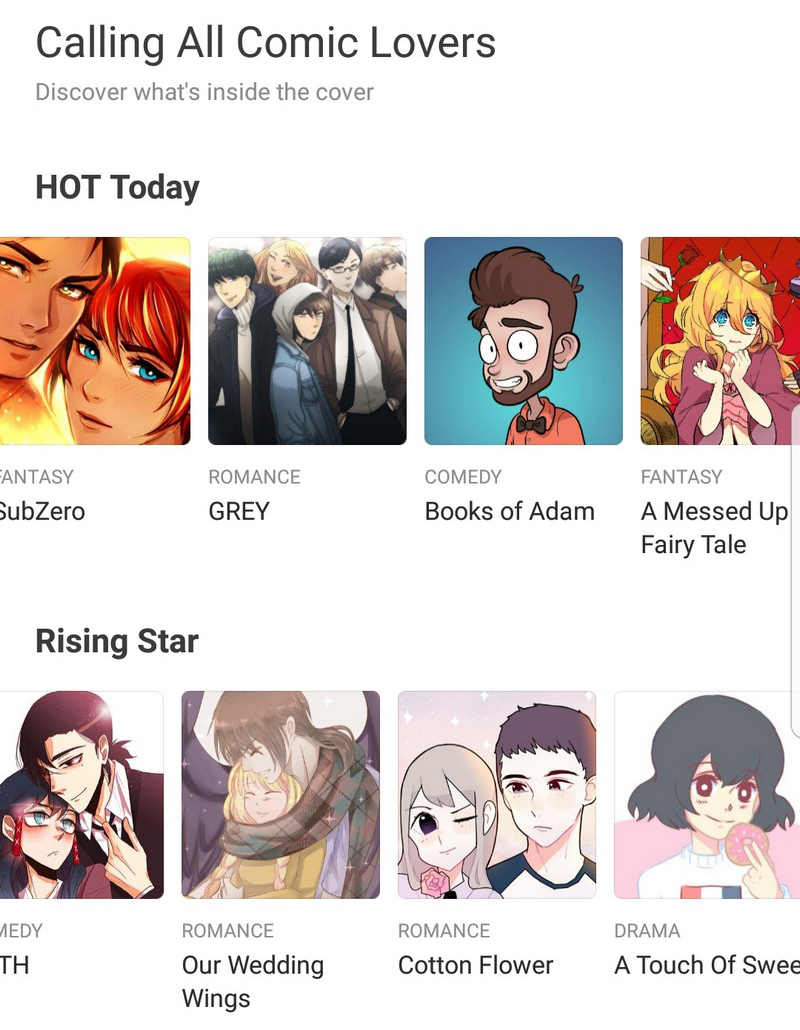Tap the Cotton Flower title text
This screenshot has height=1030, width=800.
pyautogui.click(x=476, y=965)
